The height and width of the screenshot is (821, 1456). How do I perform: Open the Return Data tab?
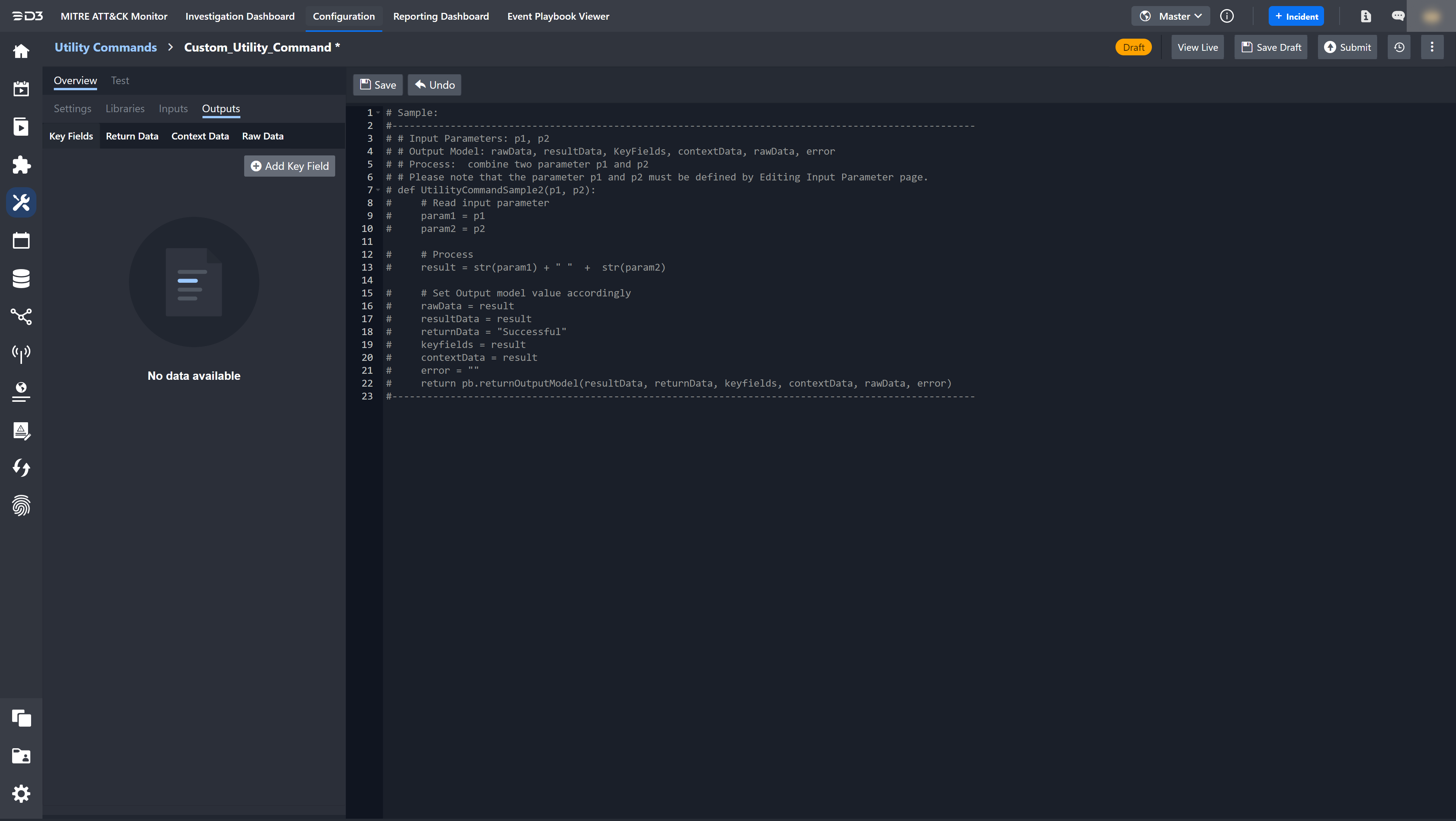[132, 136]
